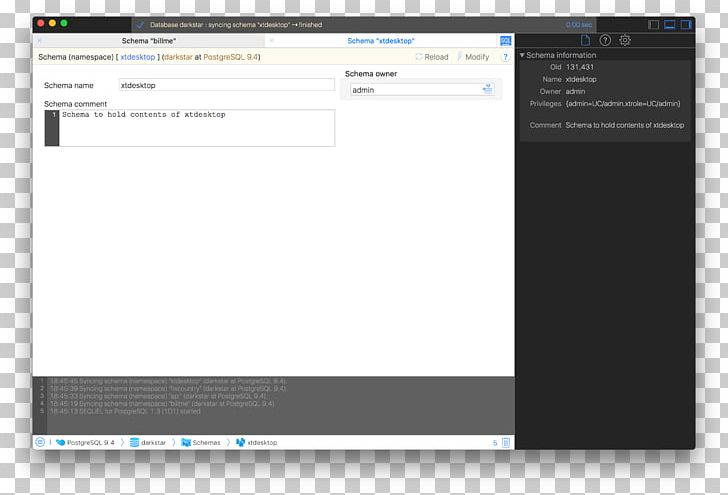Click the log count number 5 in bottom bar

(495, 443)
